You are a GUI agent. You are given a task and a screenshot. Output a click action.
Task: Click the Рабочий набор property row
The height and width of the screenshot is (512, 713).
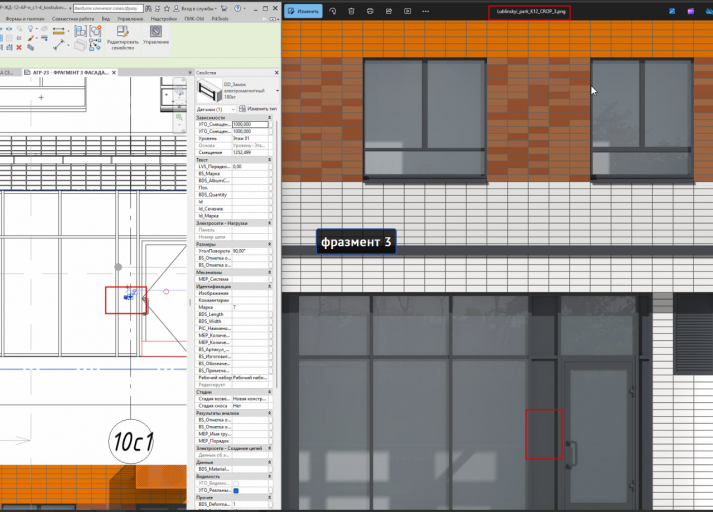[x=232, y=377]
